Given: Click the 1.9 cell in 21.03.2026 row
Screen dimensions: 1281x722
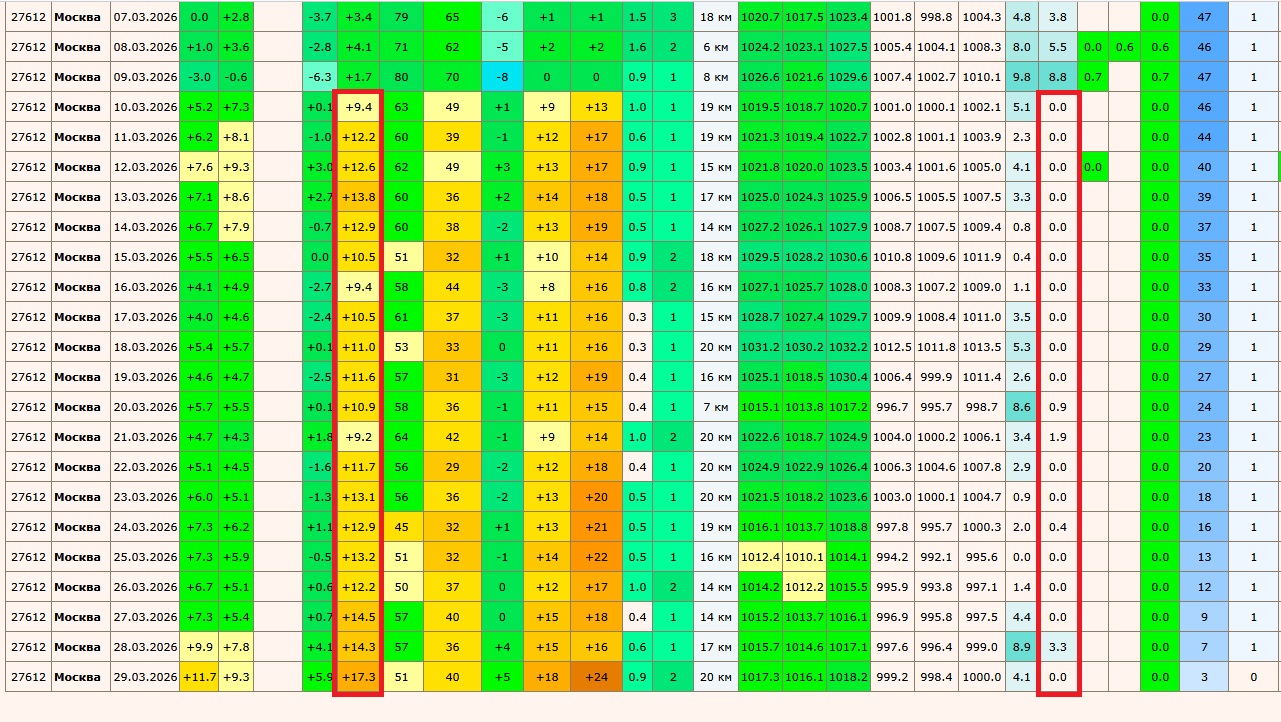Looking at the screenshot, I should coord(1057,437).
